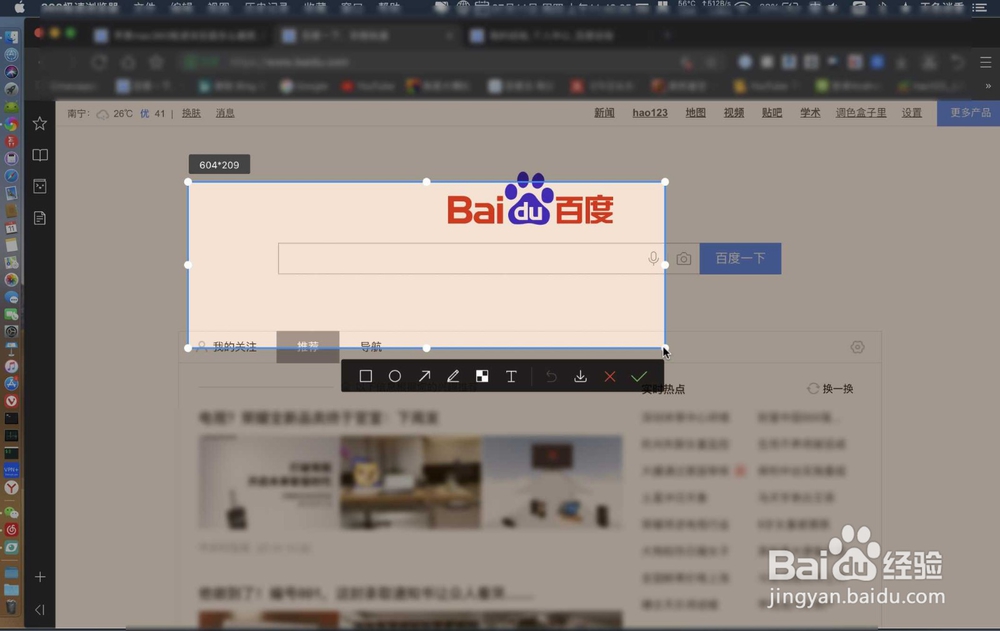Select the ellipse annotation tool
1000x631 pixels.
coord(395,377)
